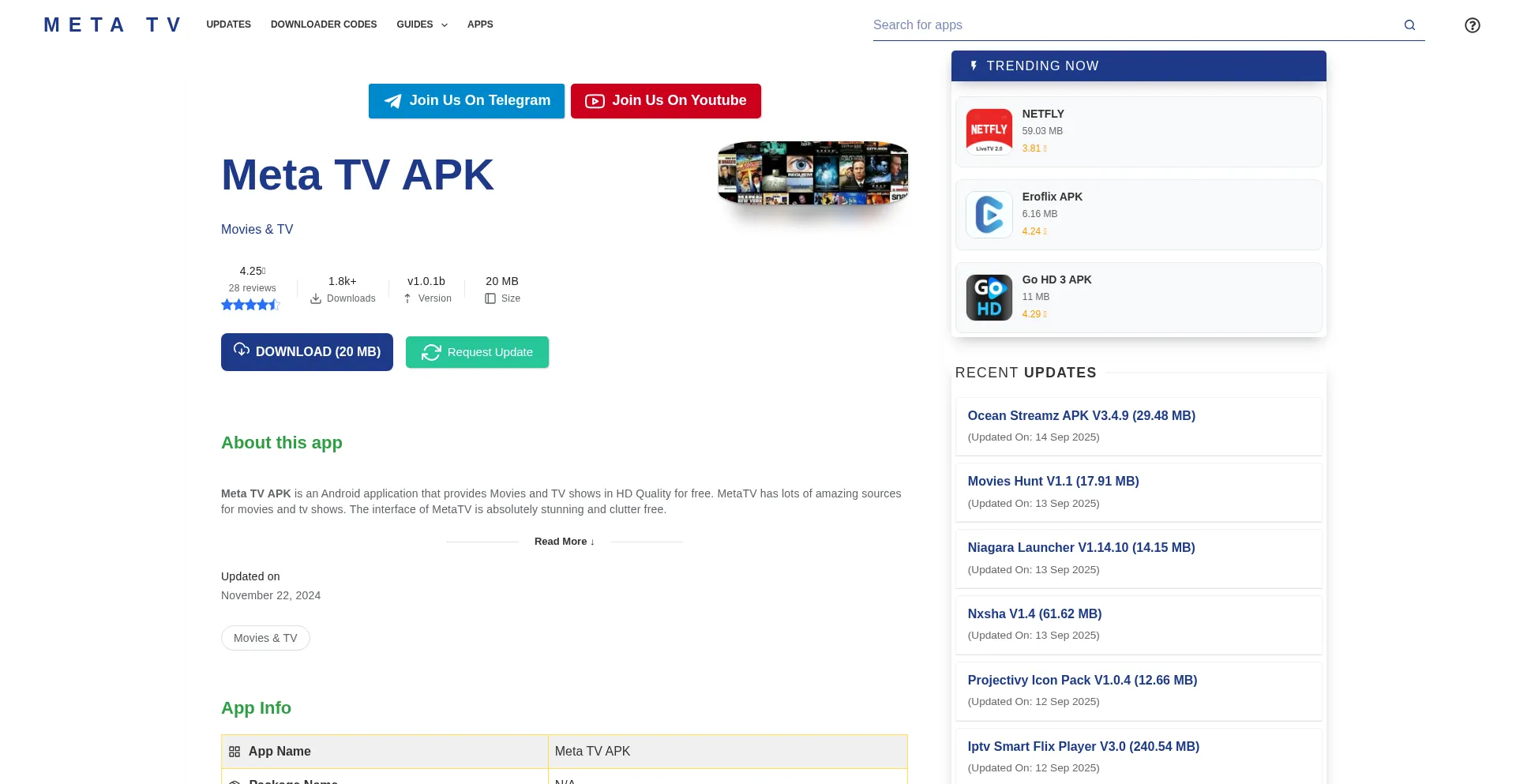
Task: Open the Updates menu item
Action: point(229,24)
